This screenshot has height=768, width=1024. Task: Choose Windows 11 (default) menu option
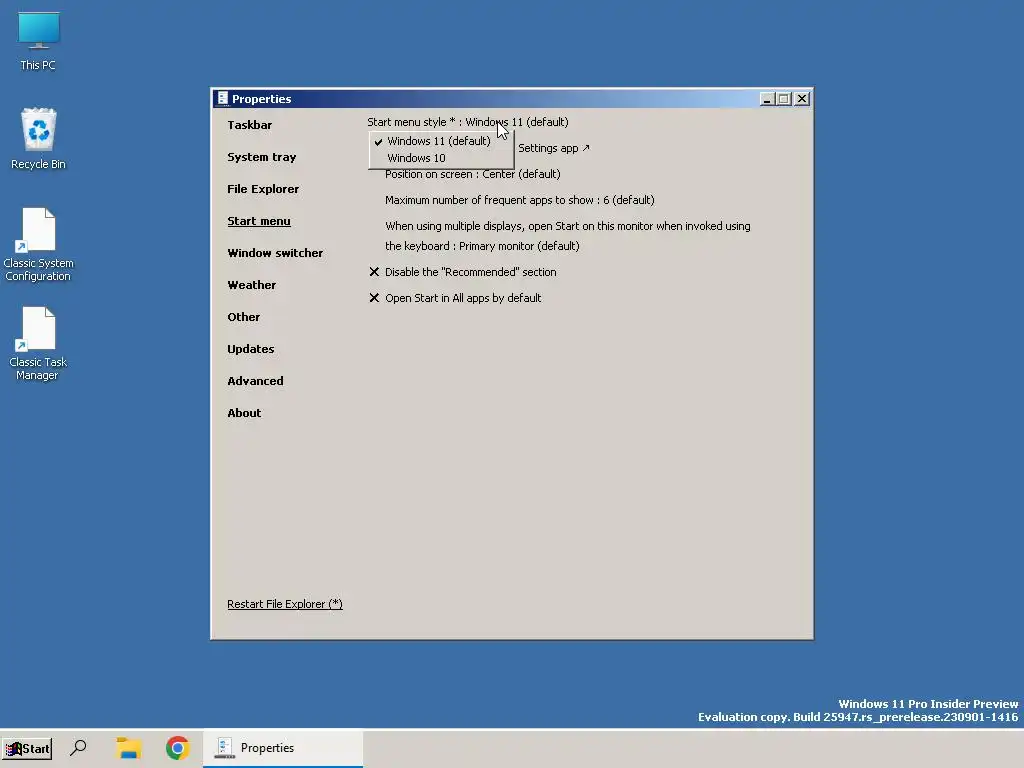click(x=441, y=141)
